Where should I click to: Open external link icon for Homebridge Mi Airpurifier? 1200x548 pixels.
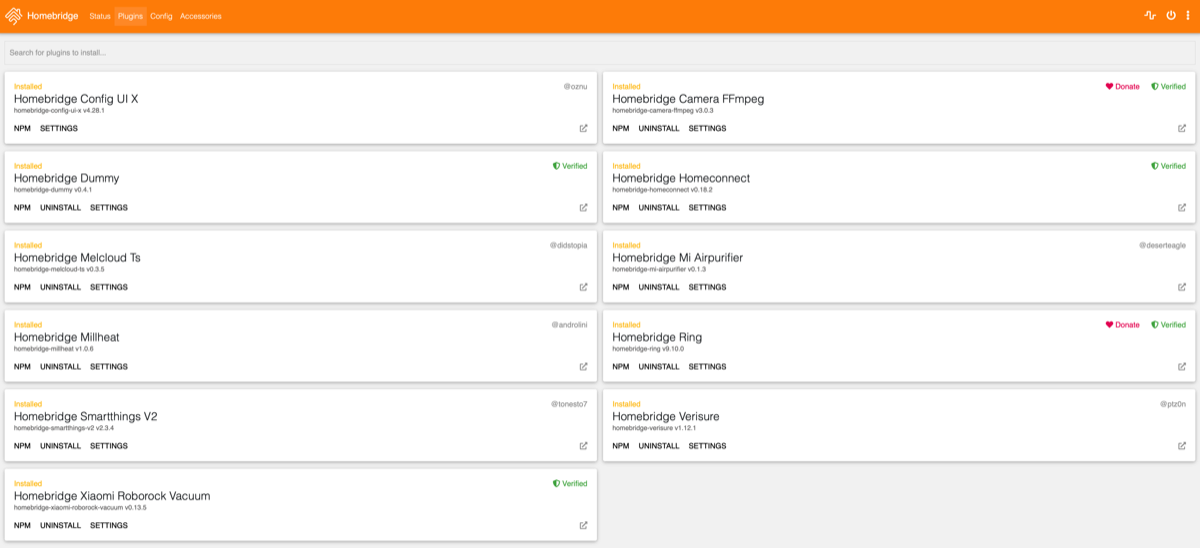(x=1182, y=287)
